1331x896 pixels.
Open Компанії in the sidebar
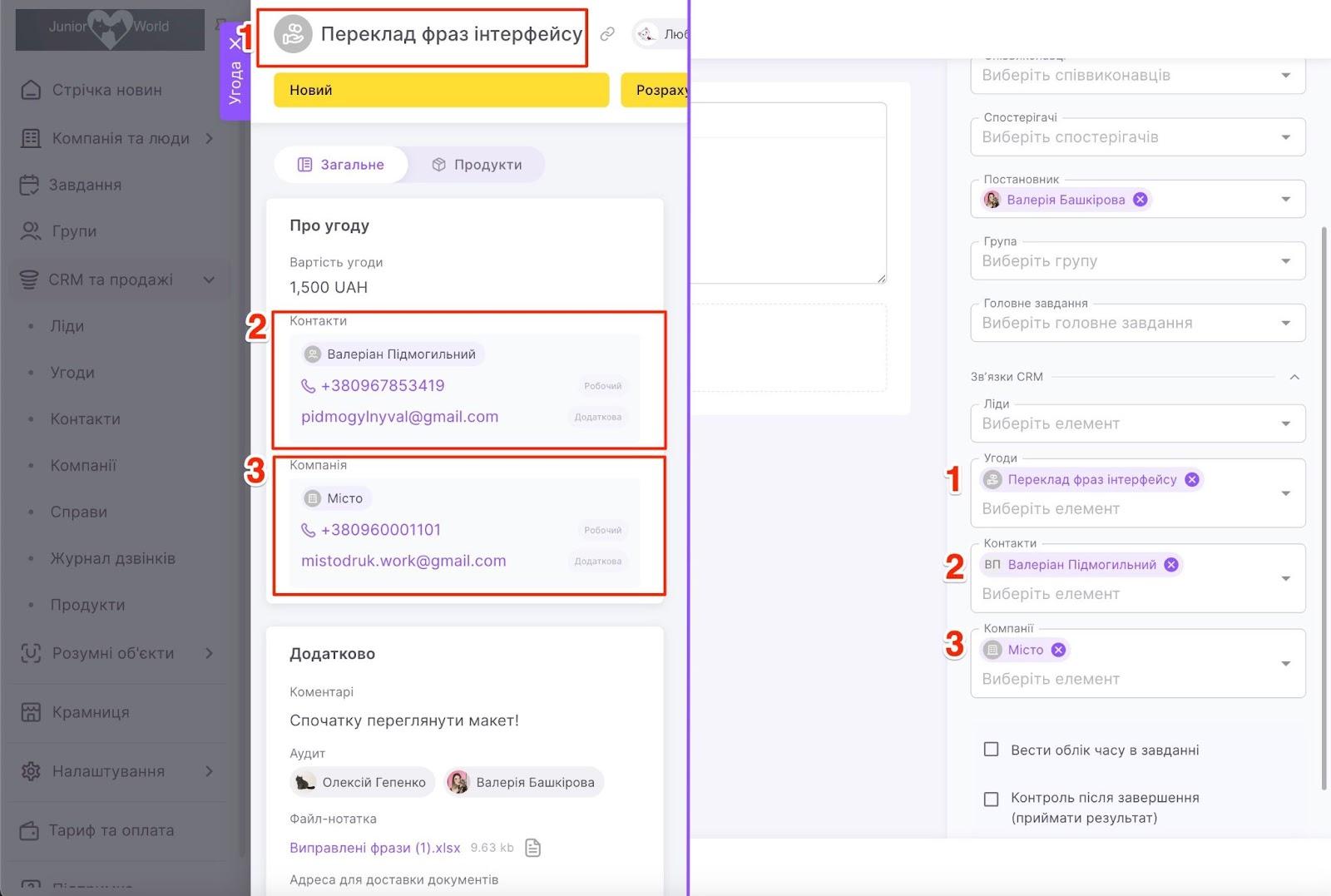point(83,466)
